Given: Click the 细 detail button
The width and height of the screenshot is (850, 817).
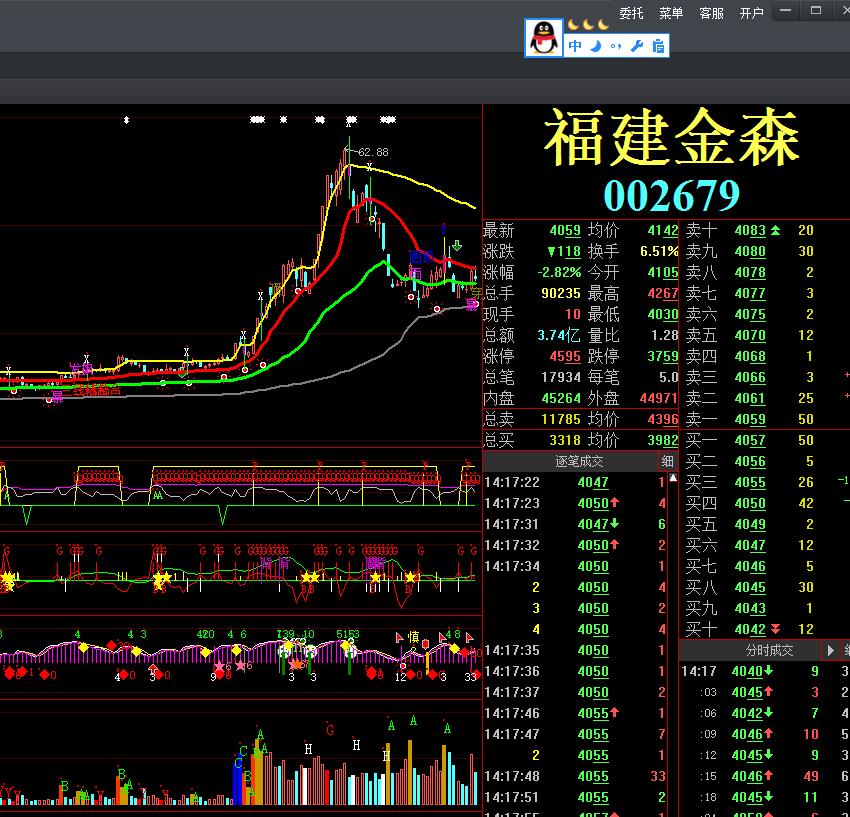Looking at the screenshot, I should coord(667,461).
